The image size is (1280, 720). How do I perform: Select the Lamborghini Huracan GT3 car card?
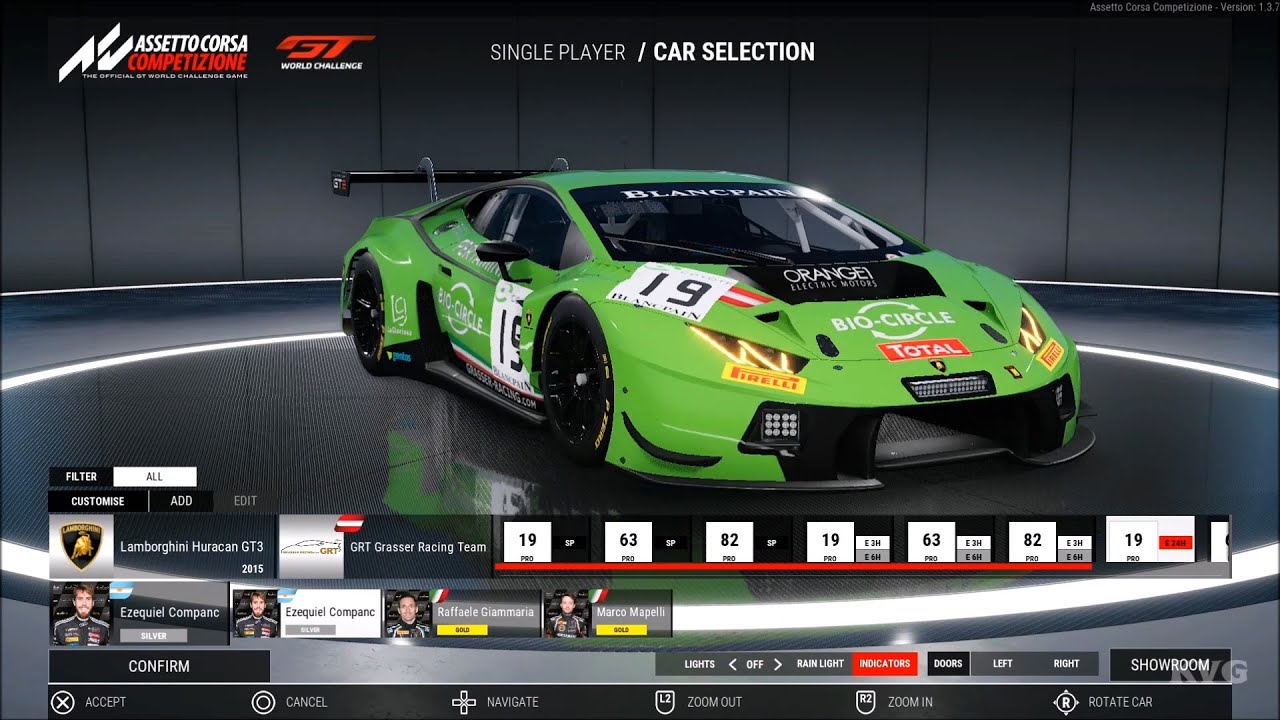(x=161, y=547)
